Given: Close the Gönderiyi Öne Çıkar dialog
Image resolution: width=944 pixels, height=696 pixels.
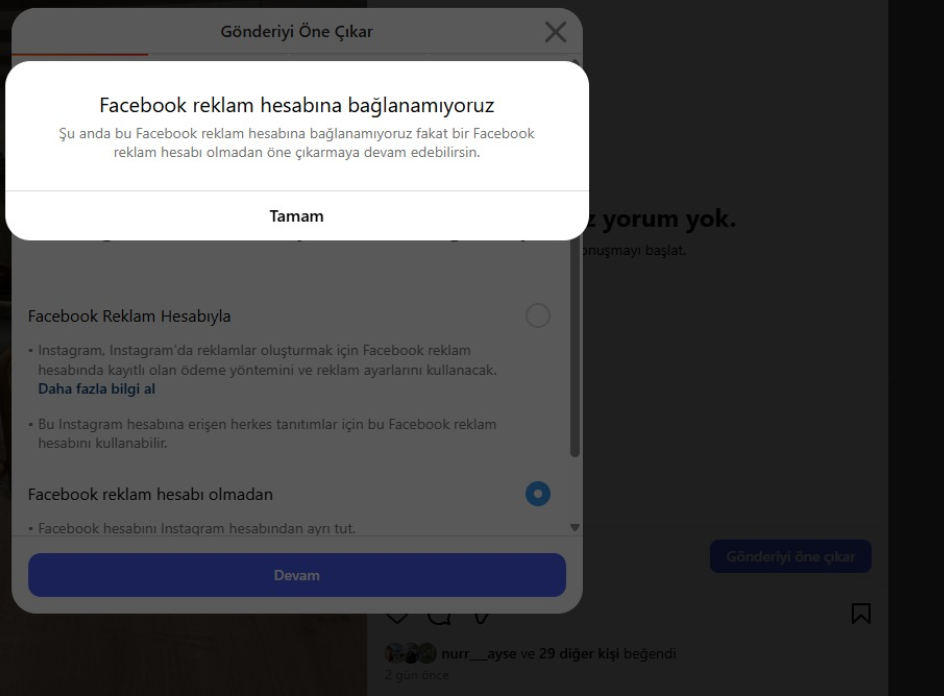Looking at the screenshot, I should pos(555,32).
